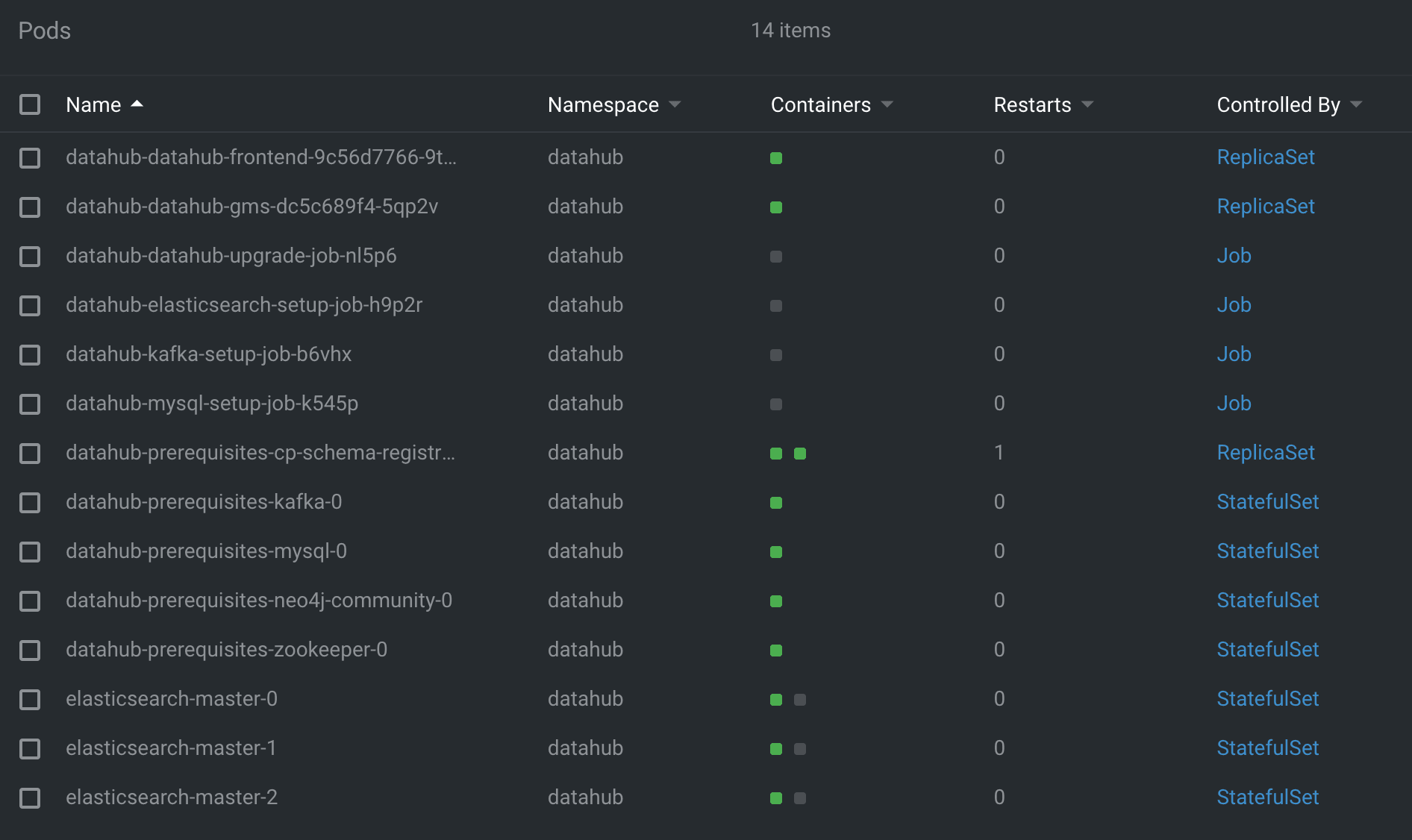Open pod datahub-datahub-gms-dc5c689f4-5qp2v details
The width and height of the screenshot is (1412, 840).
(x=252, y=207)
